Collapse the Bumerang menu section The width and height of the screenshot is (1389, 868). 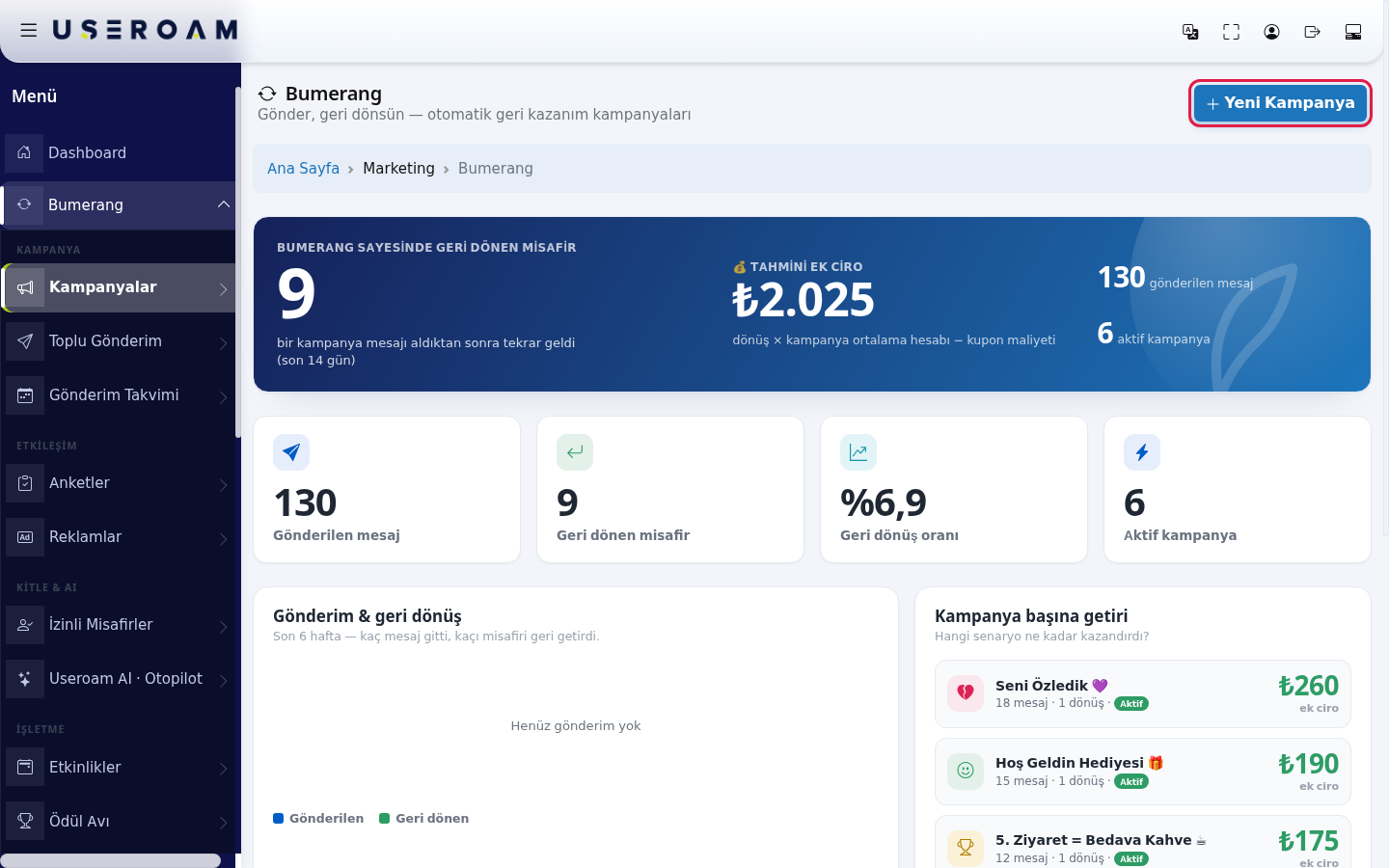[x=223, y=204]
